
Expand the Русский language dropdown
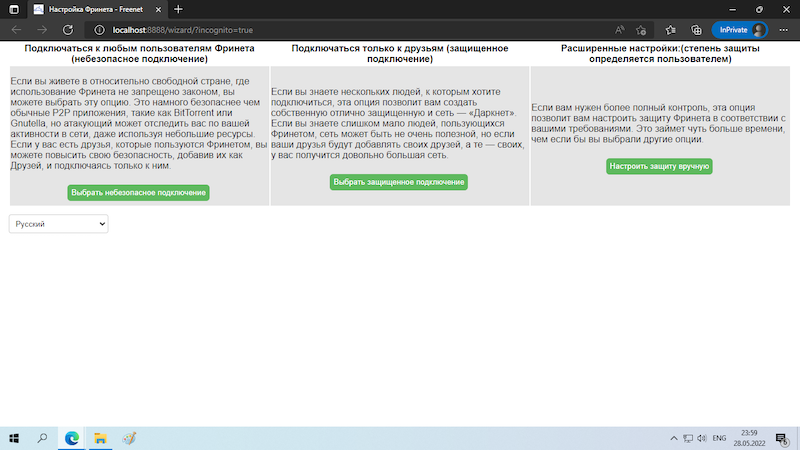[x=59, y=224]
